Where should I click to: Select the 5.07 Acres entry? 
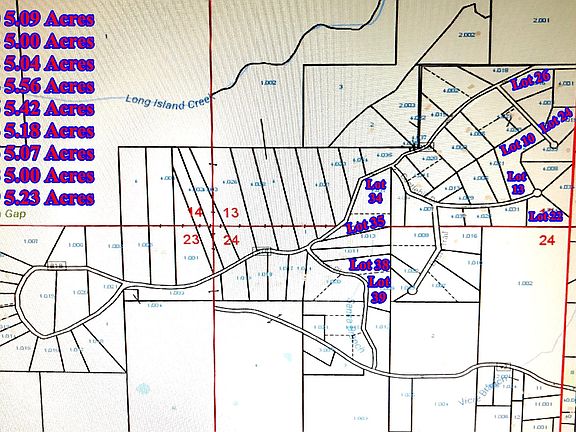tap(49, 153)
